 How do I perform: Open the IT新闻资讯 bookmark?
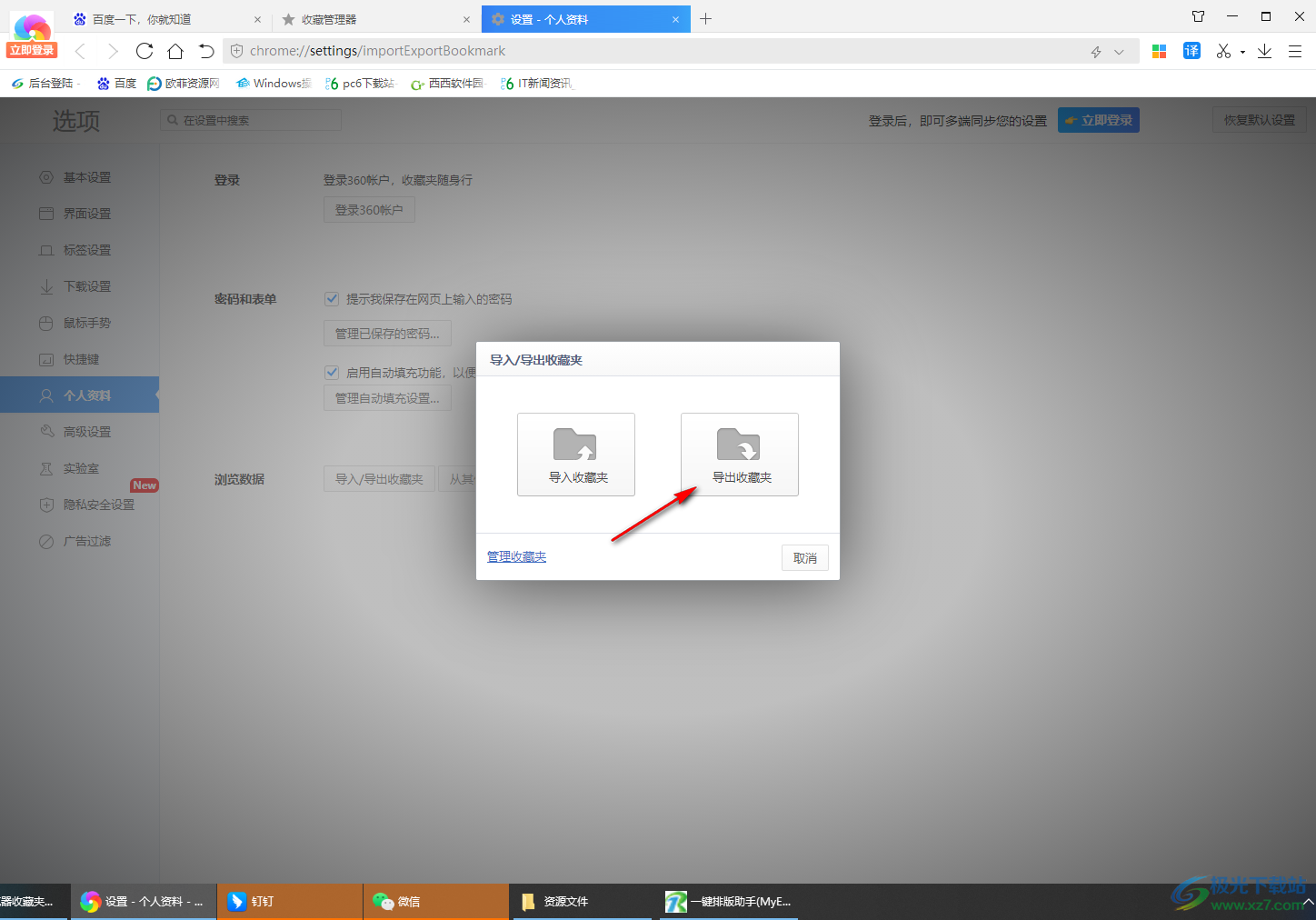(x=536, y=83)
